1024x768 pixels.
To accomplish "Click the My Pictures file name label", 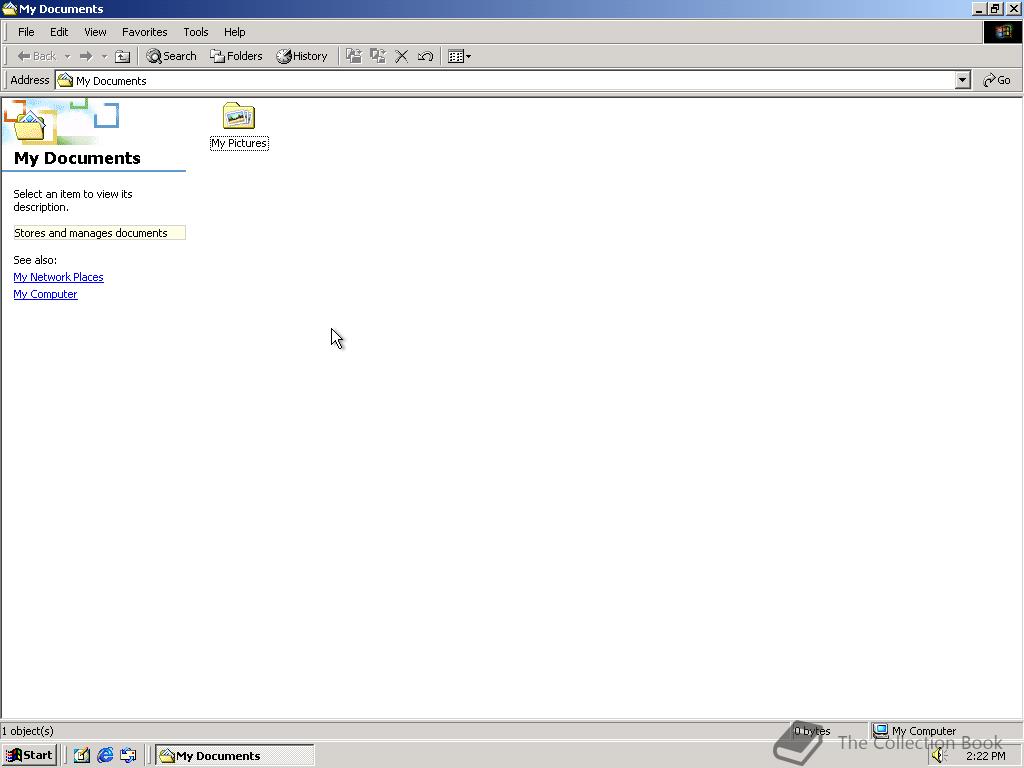I will [x=239, y=143].
